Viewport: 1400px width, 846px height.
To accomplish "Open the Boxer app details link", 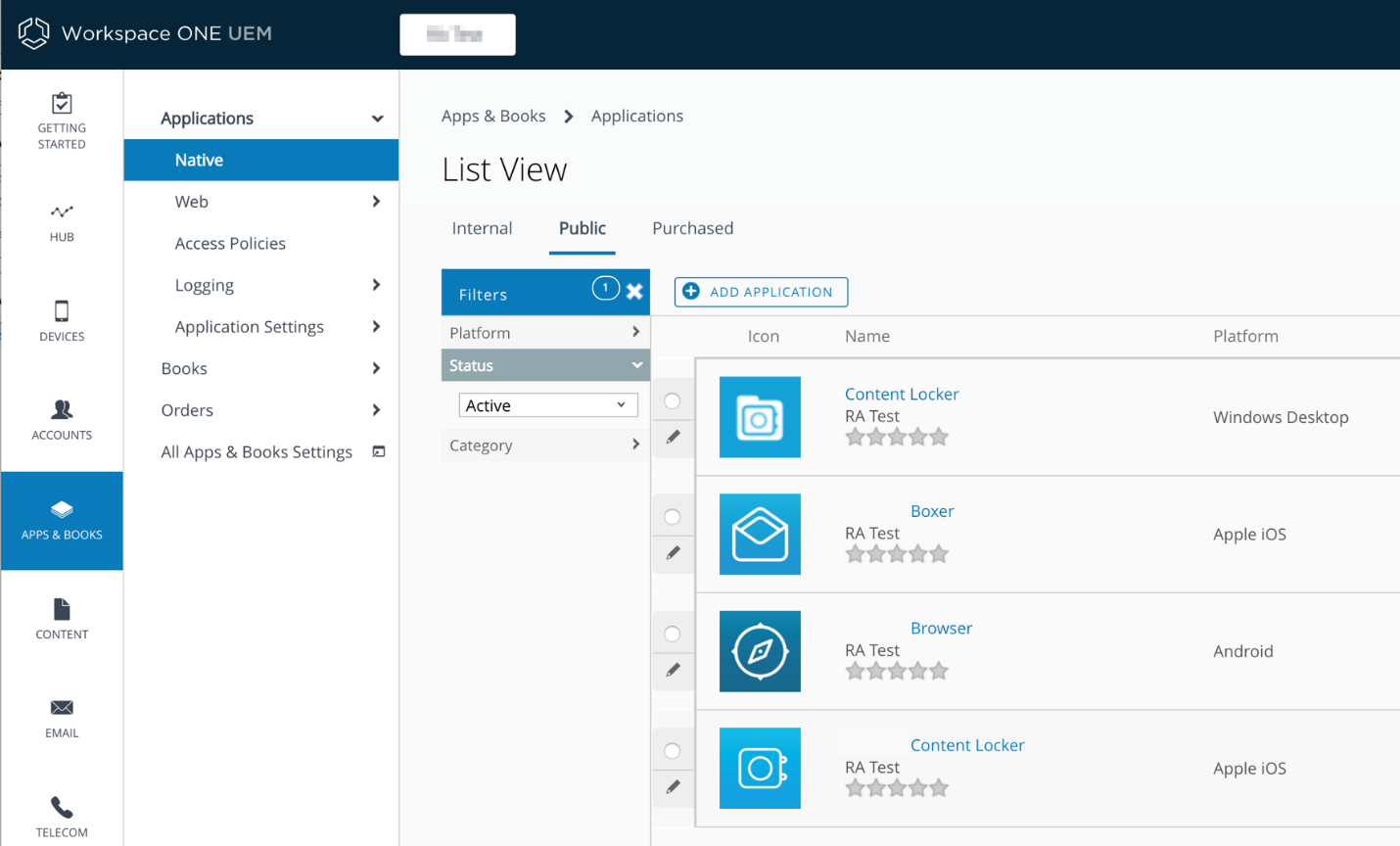I will (x=932, y=510).
